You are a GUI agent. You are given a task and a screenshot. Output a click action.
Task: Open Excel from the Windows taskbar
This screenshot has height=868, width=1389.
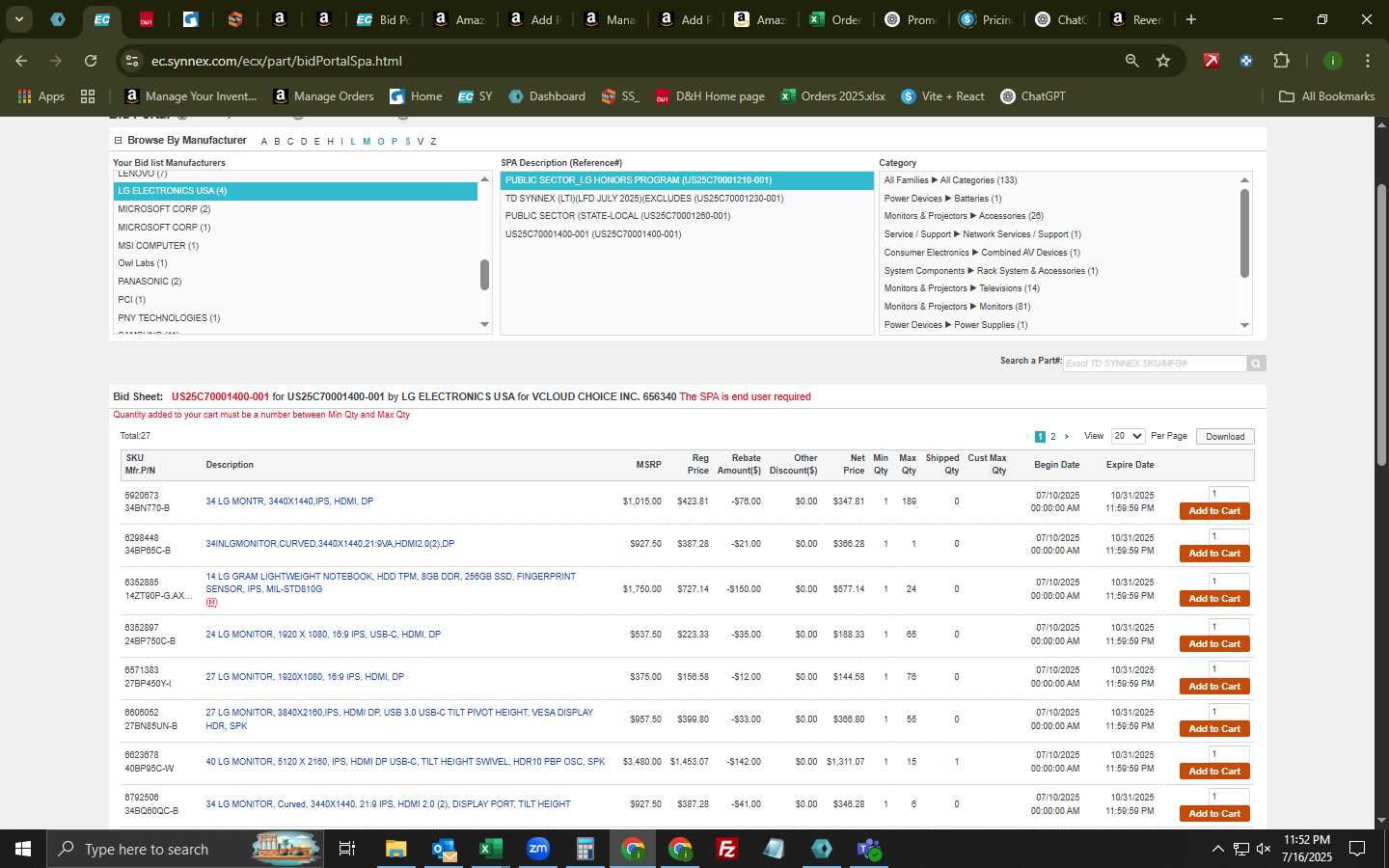pos(491,849)
